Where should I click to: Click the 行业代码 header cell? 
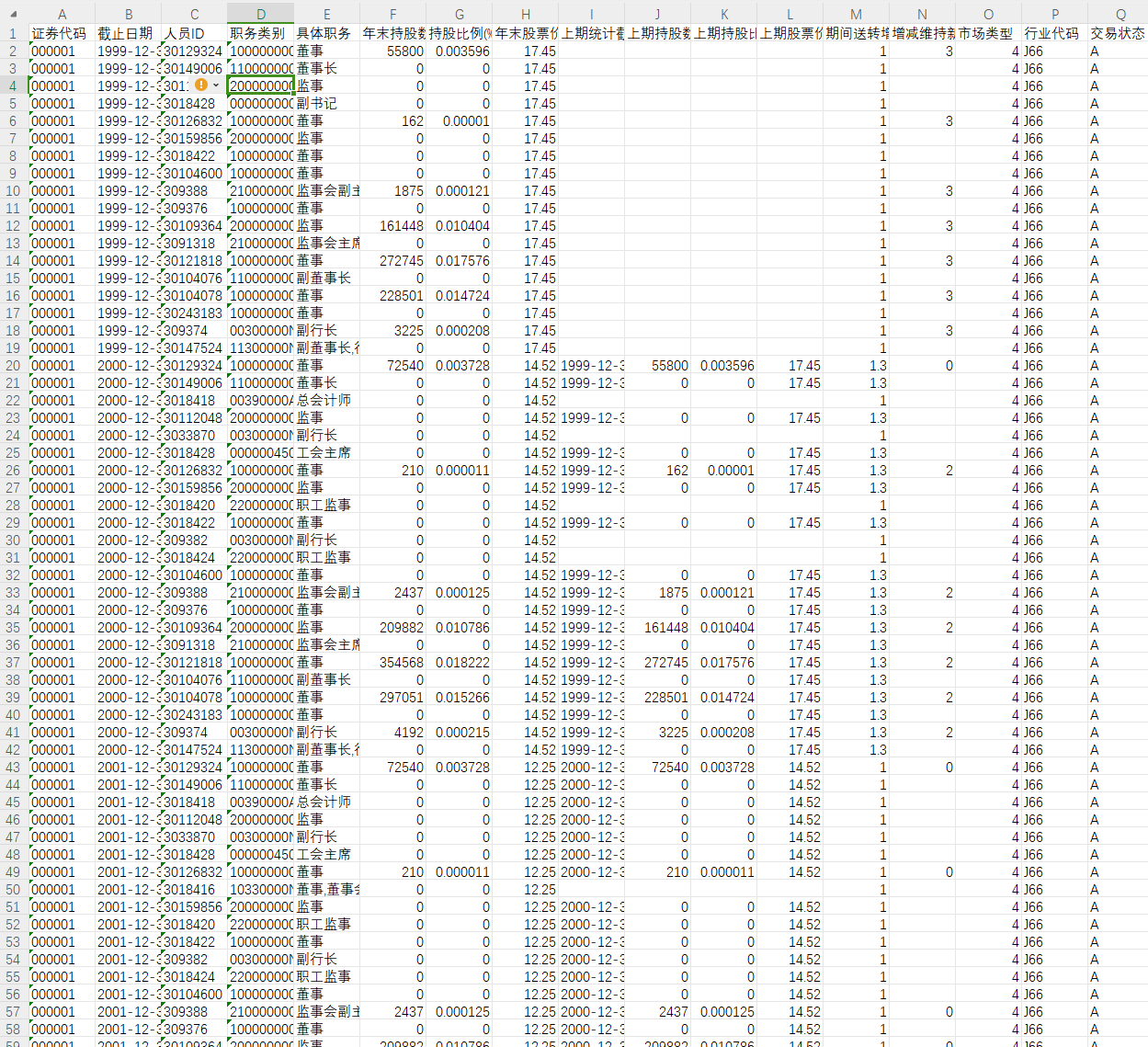(1053, 33)
